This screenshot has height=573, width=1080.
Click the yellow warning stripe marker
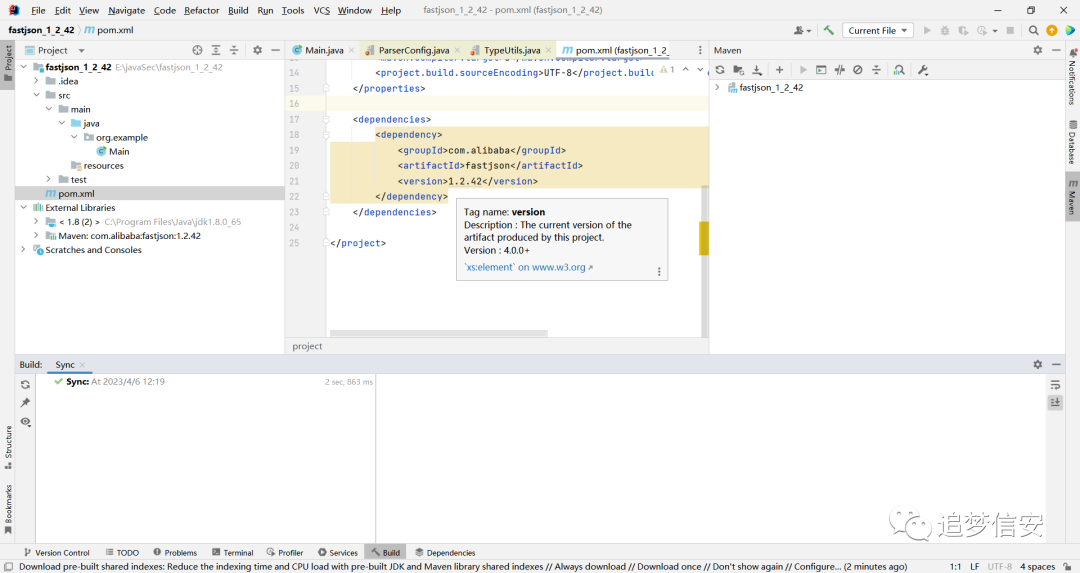[x=704, y=238]
